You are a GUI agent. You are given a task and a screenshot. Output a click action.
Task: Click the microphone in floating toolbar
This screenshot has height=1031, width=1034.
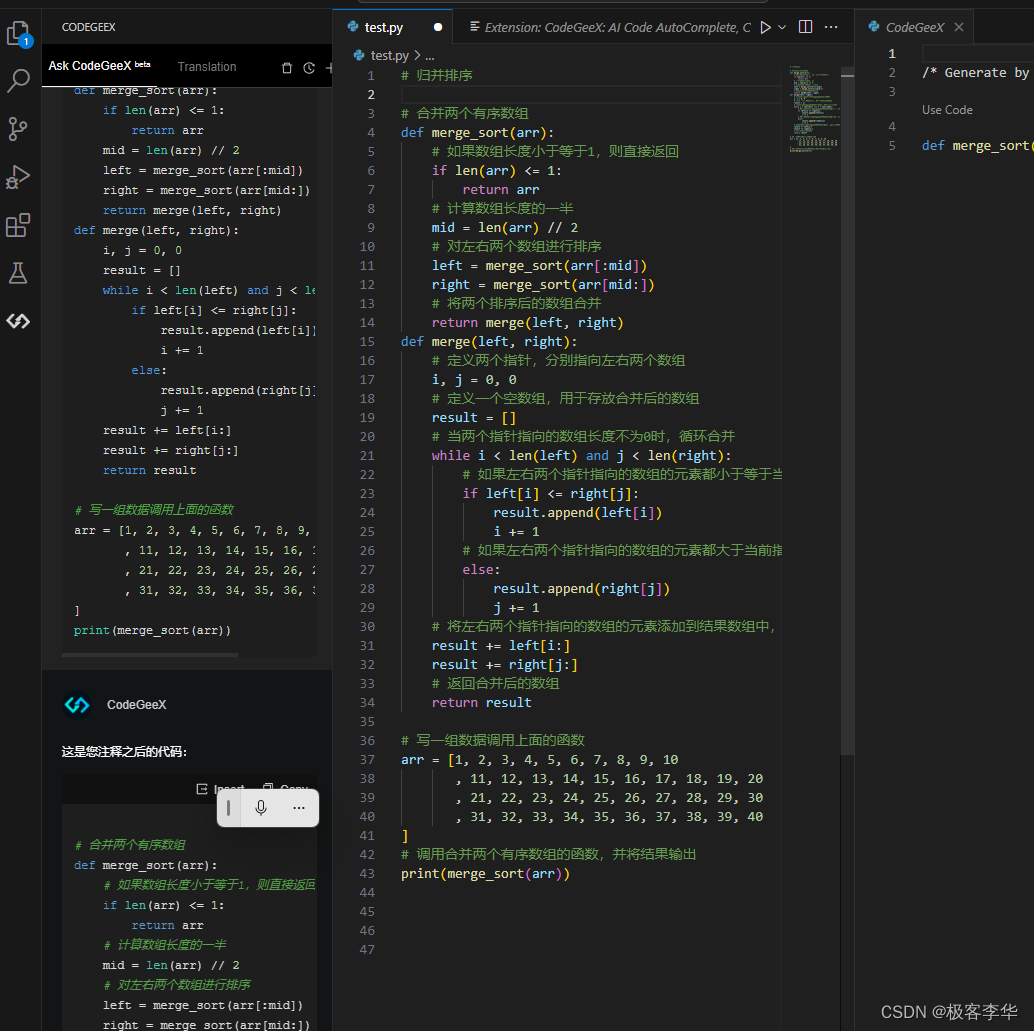(261, 807)
